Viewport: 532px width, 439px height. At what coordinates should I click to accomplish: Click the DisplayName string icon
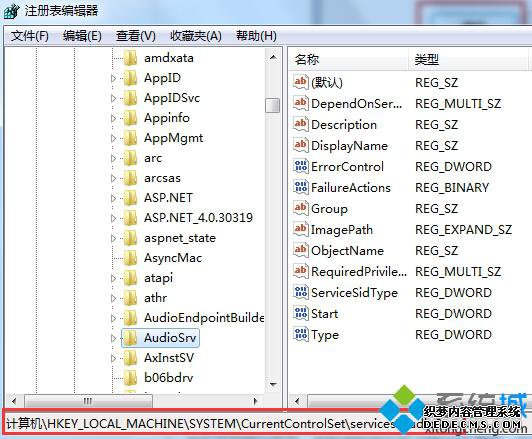(301, 146)
